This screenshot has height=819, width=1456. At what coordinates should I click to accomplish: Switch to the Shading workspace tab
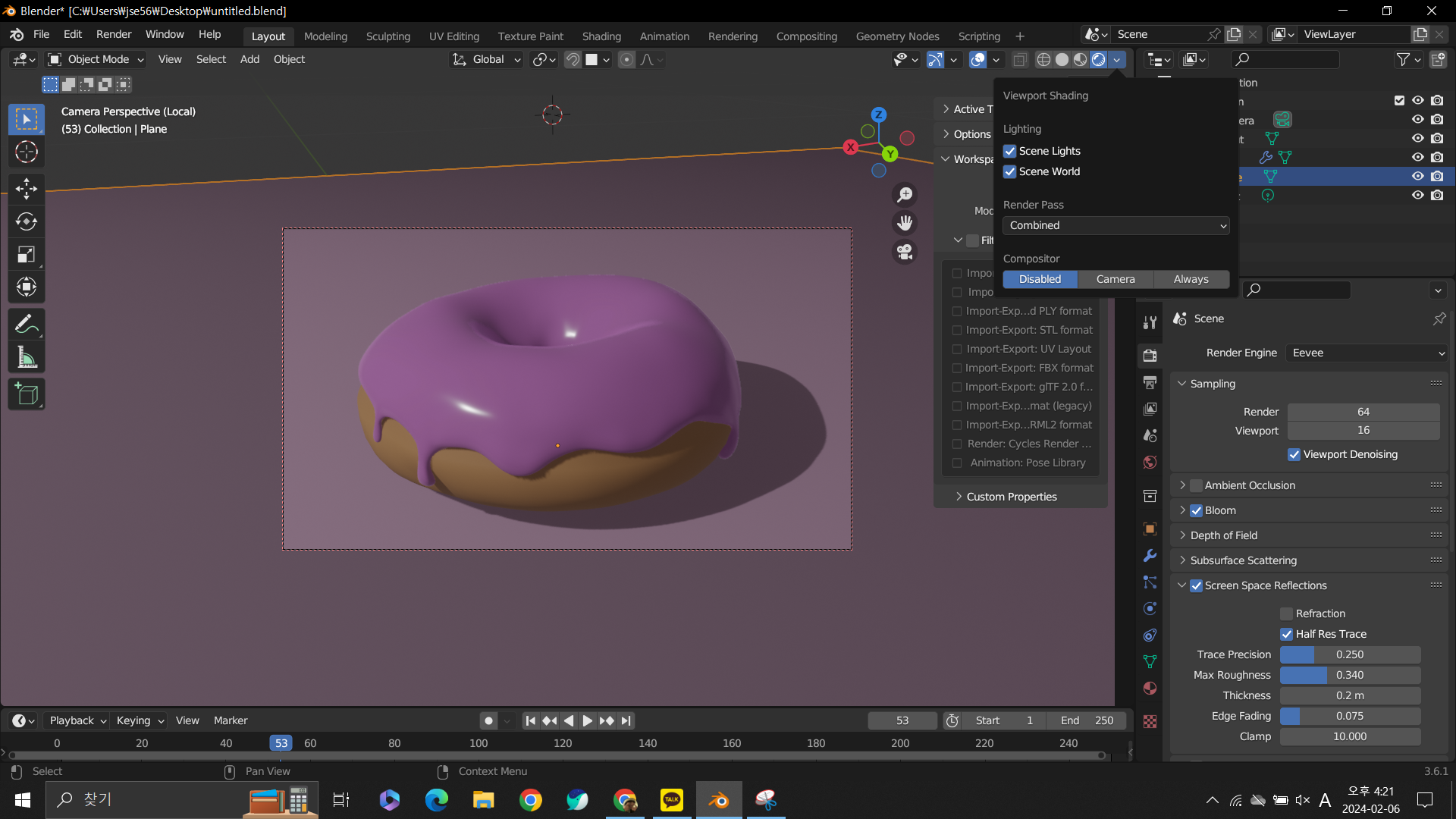pos(601,36)
